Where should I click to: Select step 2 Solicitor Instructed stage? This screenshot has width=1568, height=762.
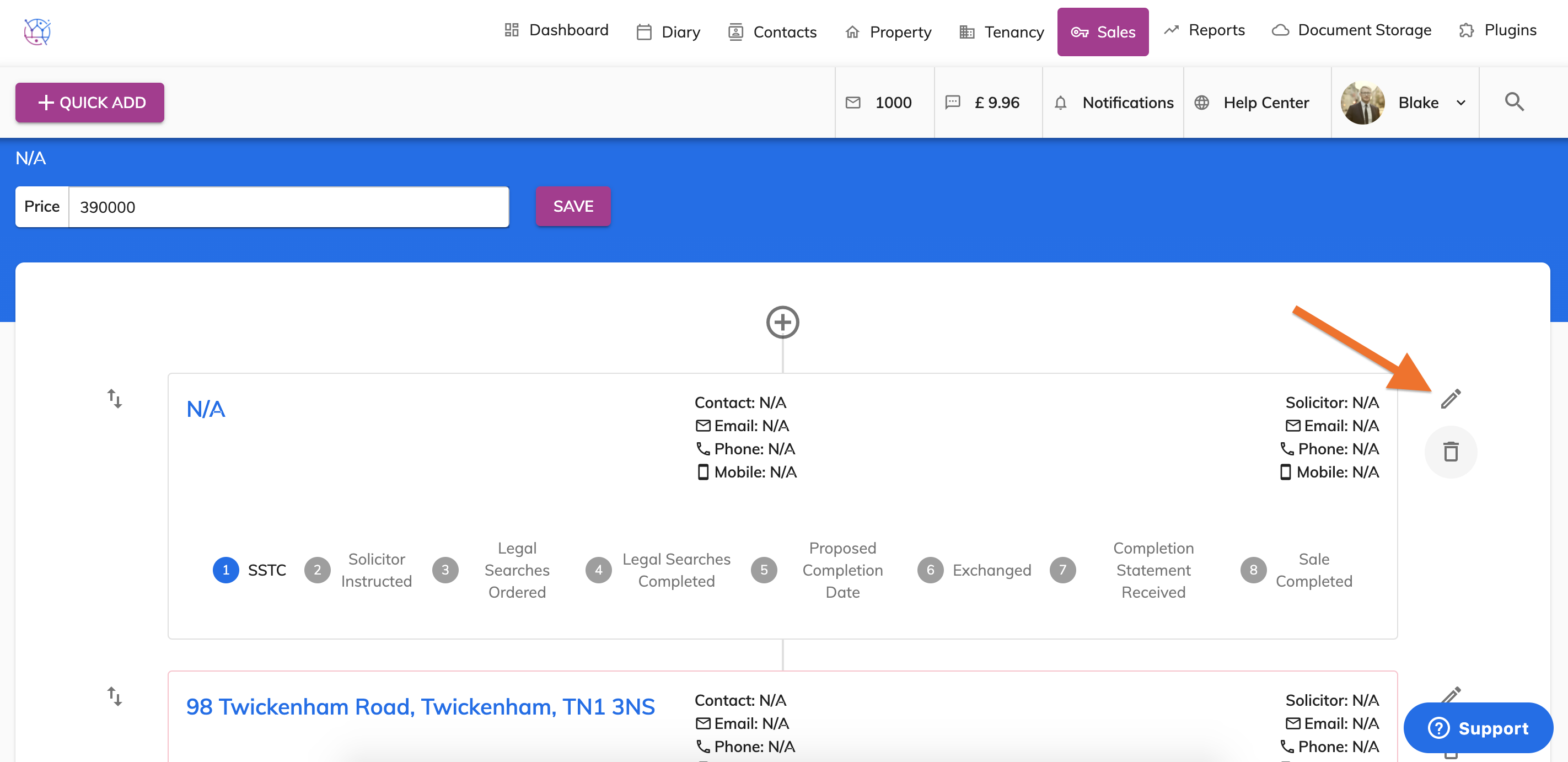317,570
